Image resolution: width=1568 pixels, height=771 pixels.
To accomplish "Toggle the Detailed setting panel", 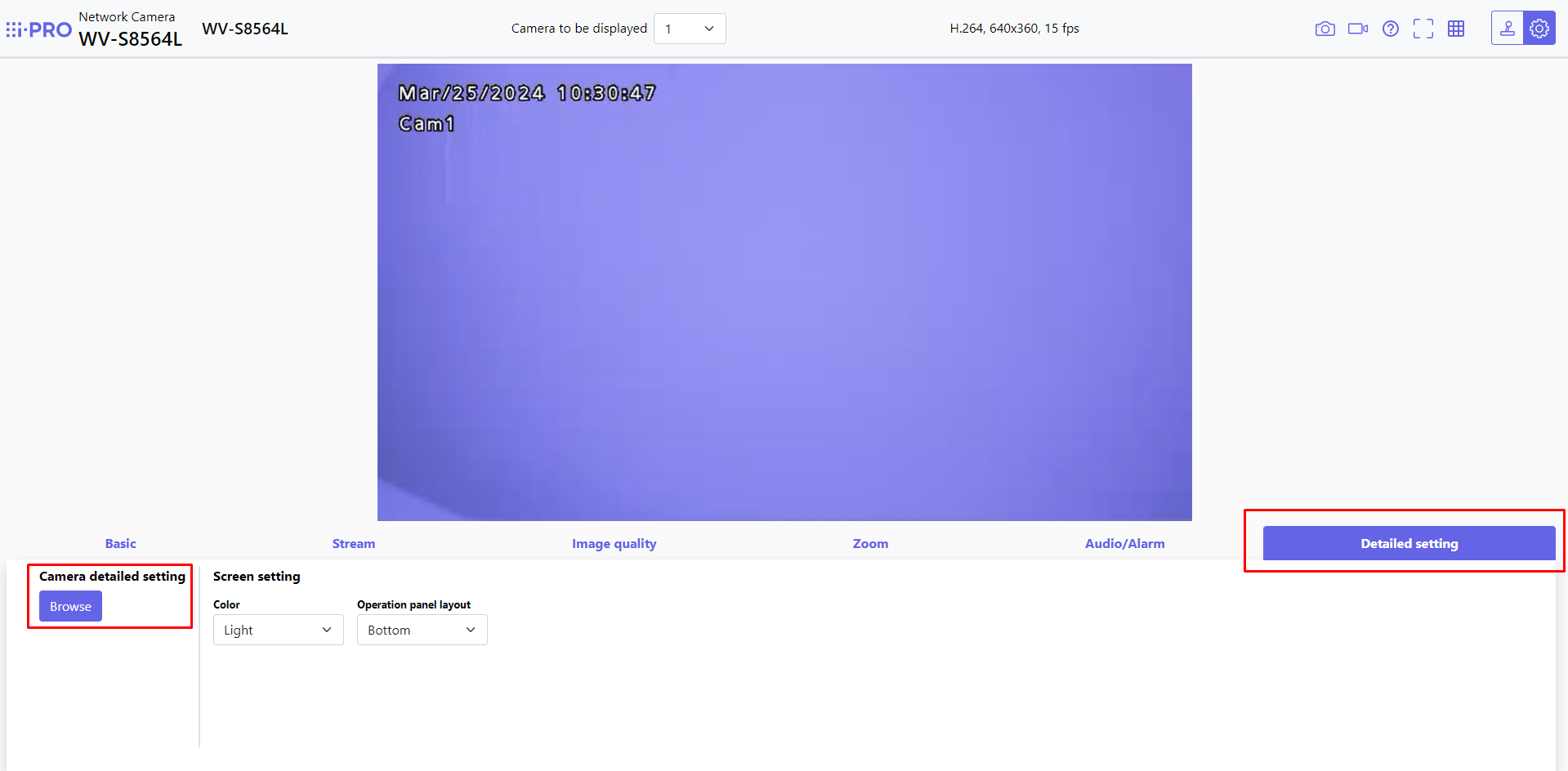I will (1408, 543).
